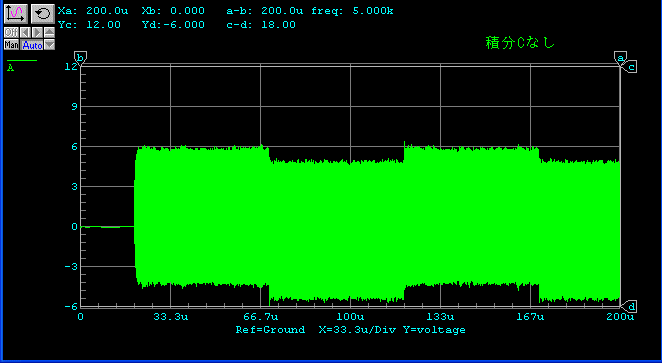Select the d cursor marker

click(630, 306)
